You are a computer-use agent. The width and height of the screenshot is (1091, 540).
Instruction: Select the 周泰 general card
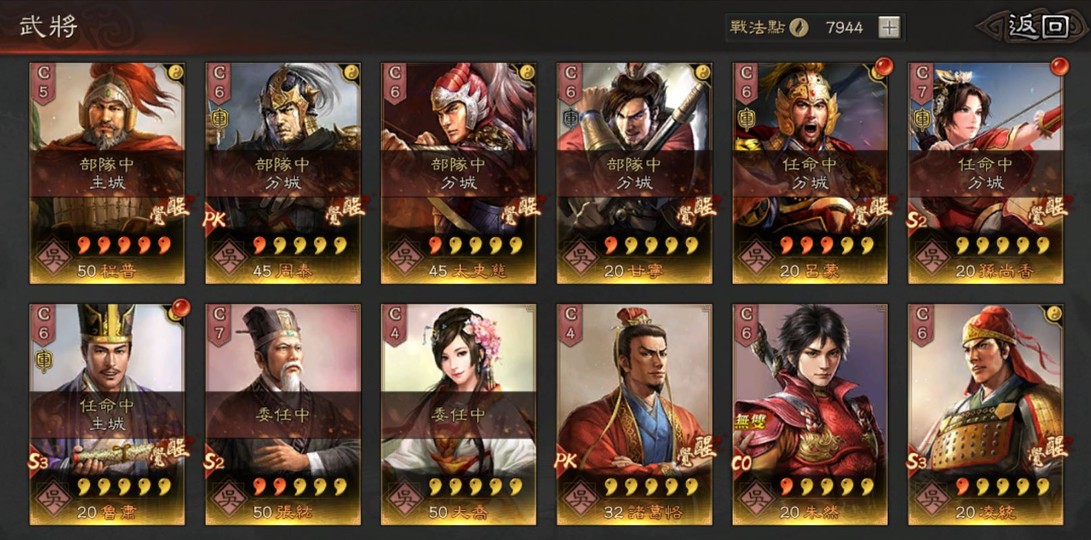tap(283, 173)
